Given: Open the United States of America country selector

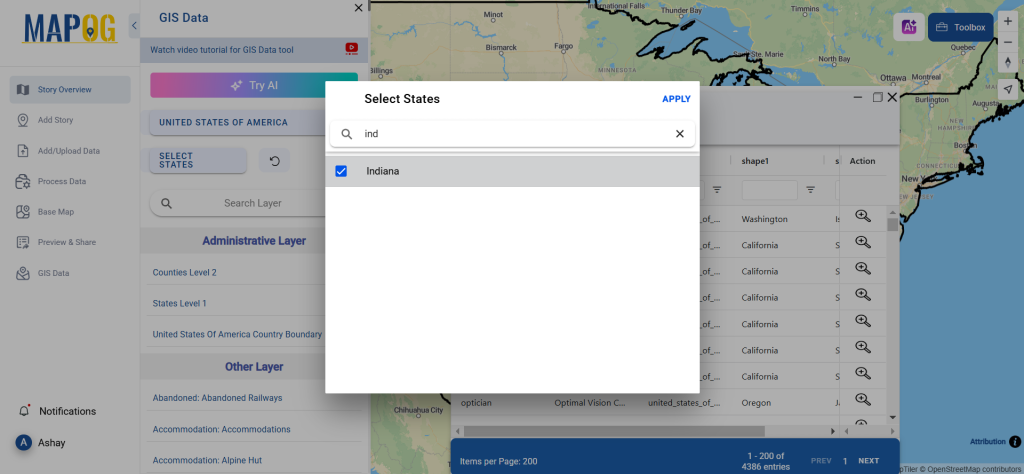Looking at the screenshot, I should tap(223, 122).
